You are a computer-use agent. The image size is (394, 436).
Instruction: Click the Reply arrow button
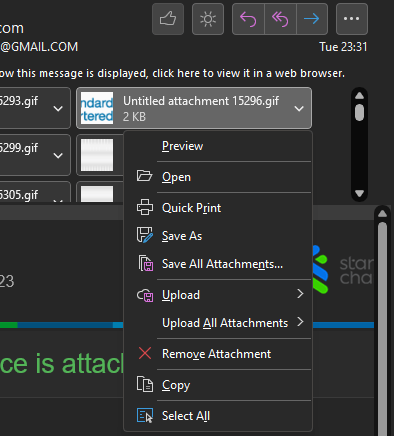coord(248,19)
